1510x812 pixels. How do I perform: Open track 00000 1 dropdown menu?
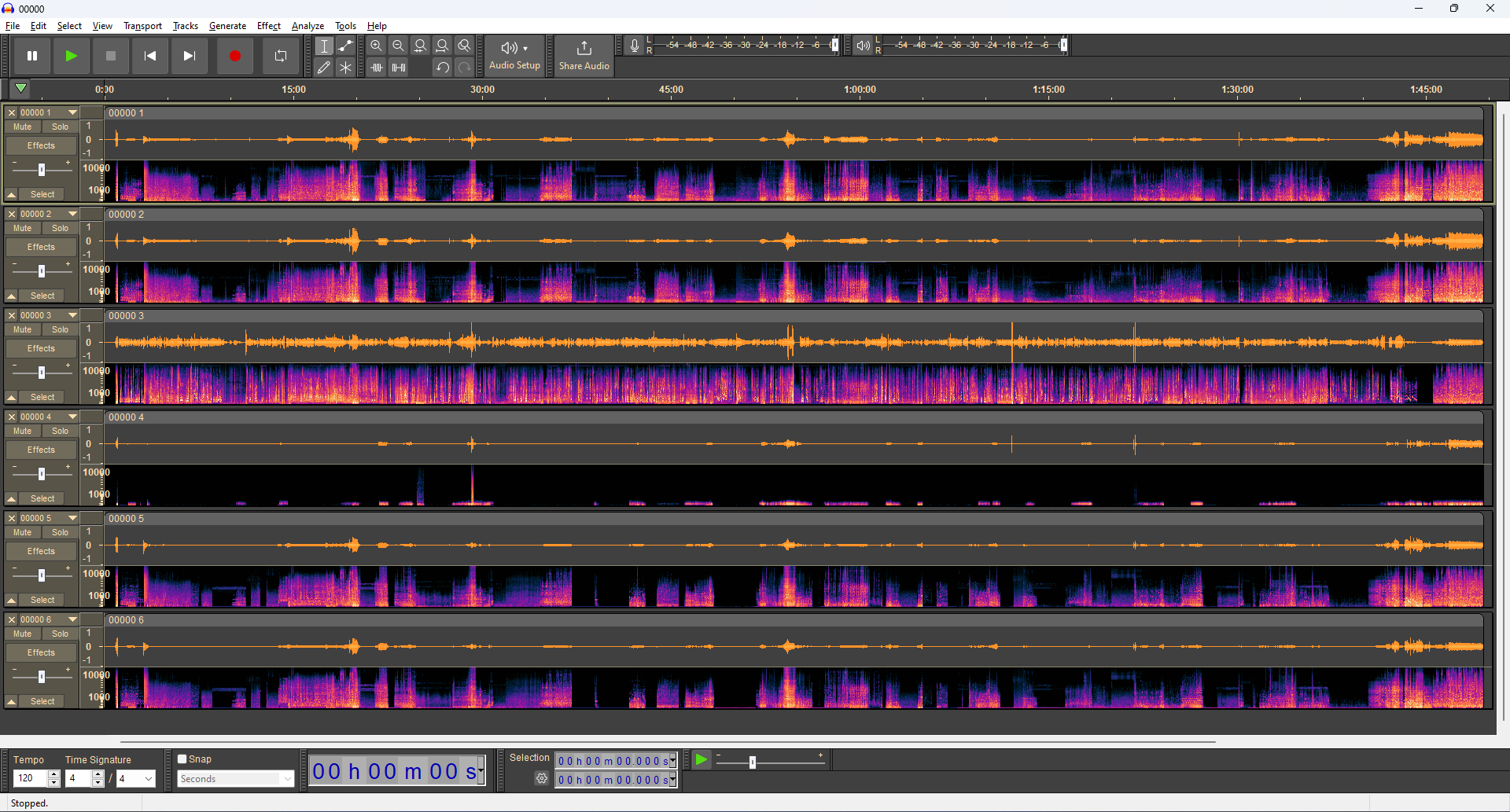pyautogui.click(x=72, y=112)
